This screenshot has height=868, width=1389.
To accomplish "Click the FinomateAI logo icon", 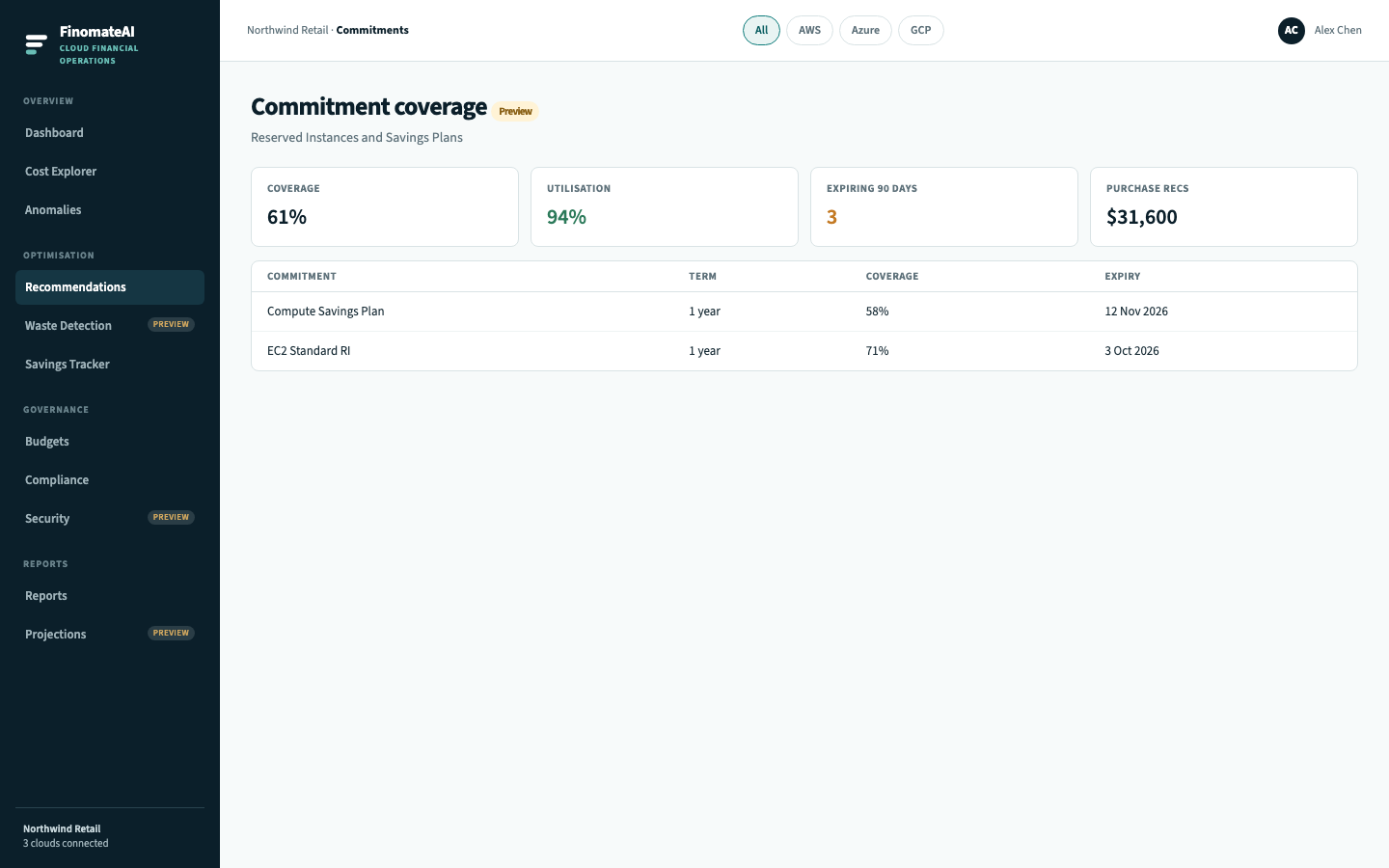I will coord(37,44).
